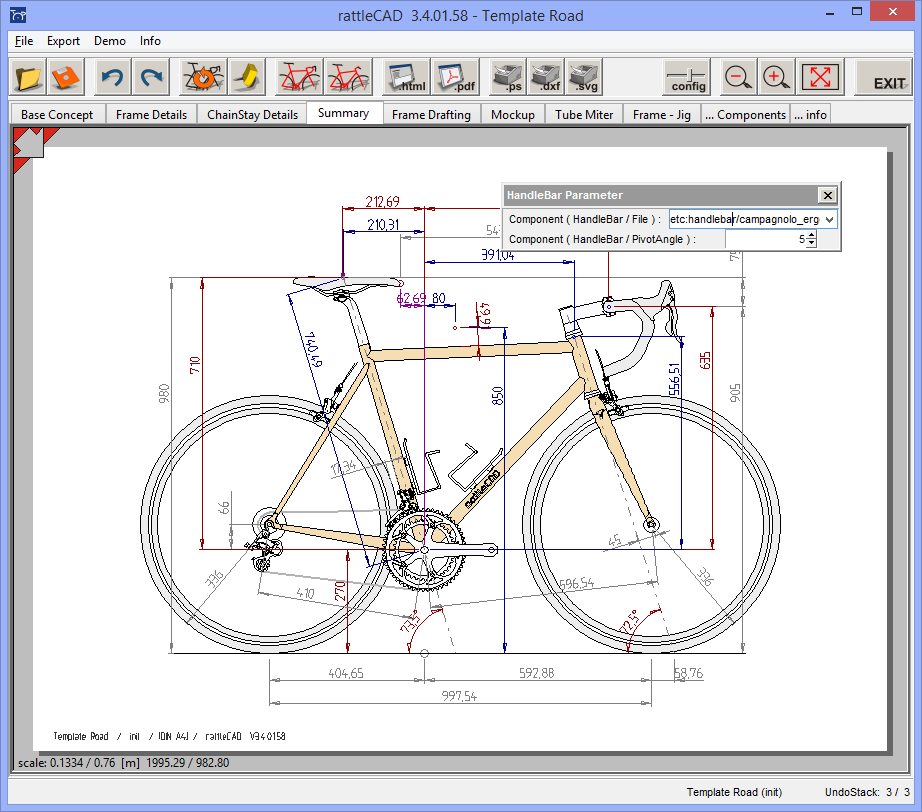Save the project with the orange floppy icon
This screenshot has width=922, height=812.
[x=66, y=77]
